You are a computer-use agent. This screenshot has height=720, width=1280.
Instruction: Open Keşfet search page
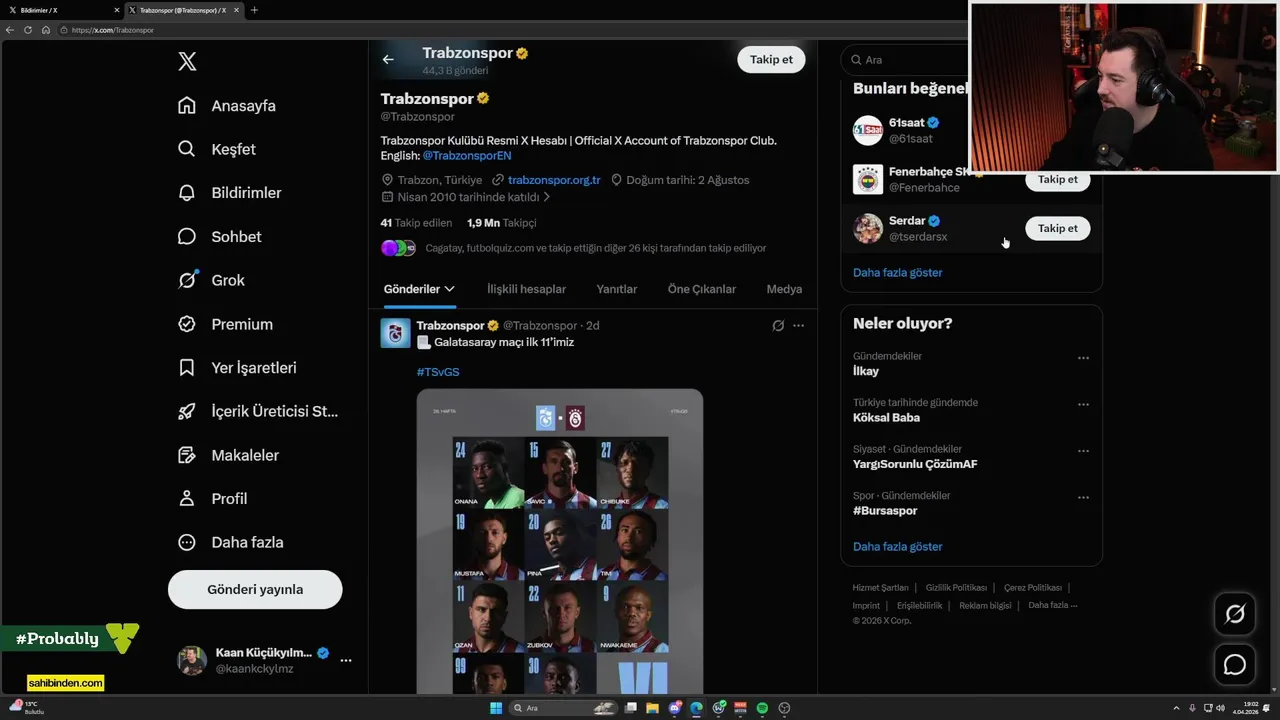[x=217, y=149]
